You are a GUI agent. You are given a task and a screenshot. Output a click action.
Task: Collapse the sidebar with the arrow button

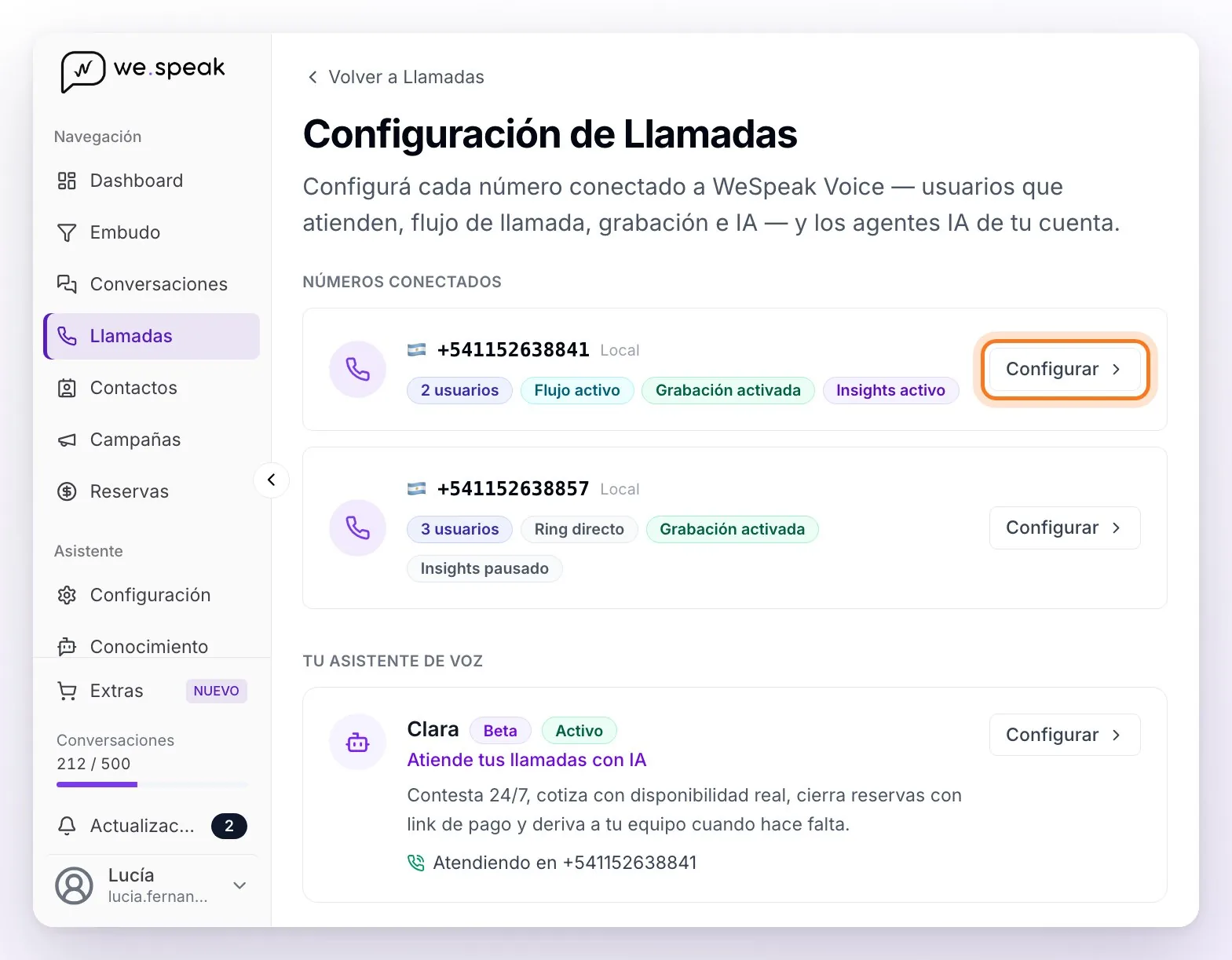272,480
